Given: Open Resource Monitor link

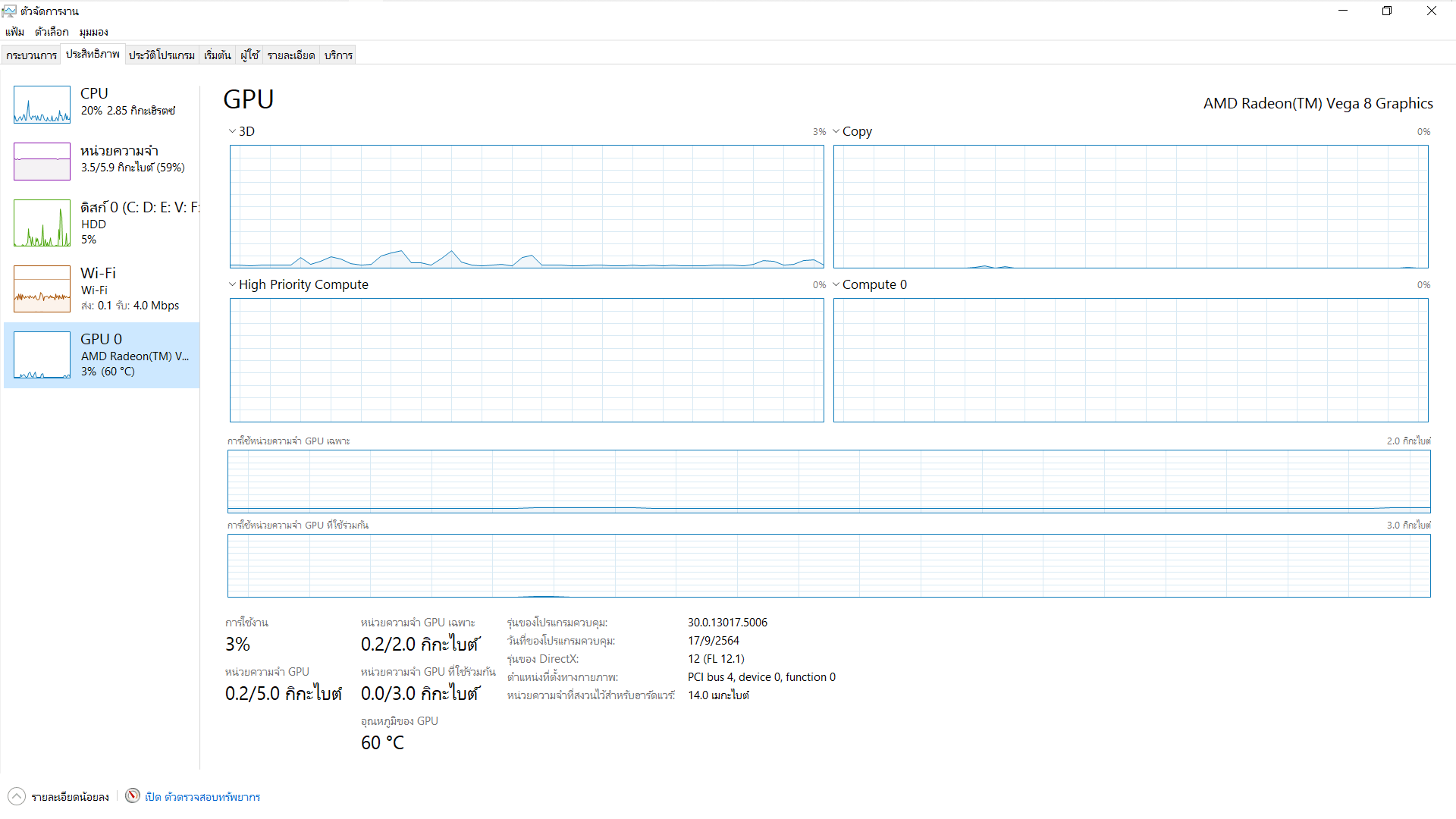Looking at the screenshot, I should pos(202,797).
